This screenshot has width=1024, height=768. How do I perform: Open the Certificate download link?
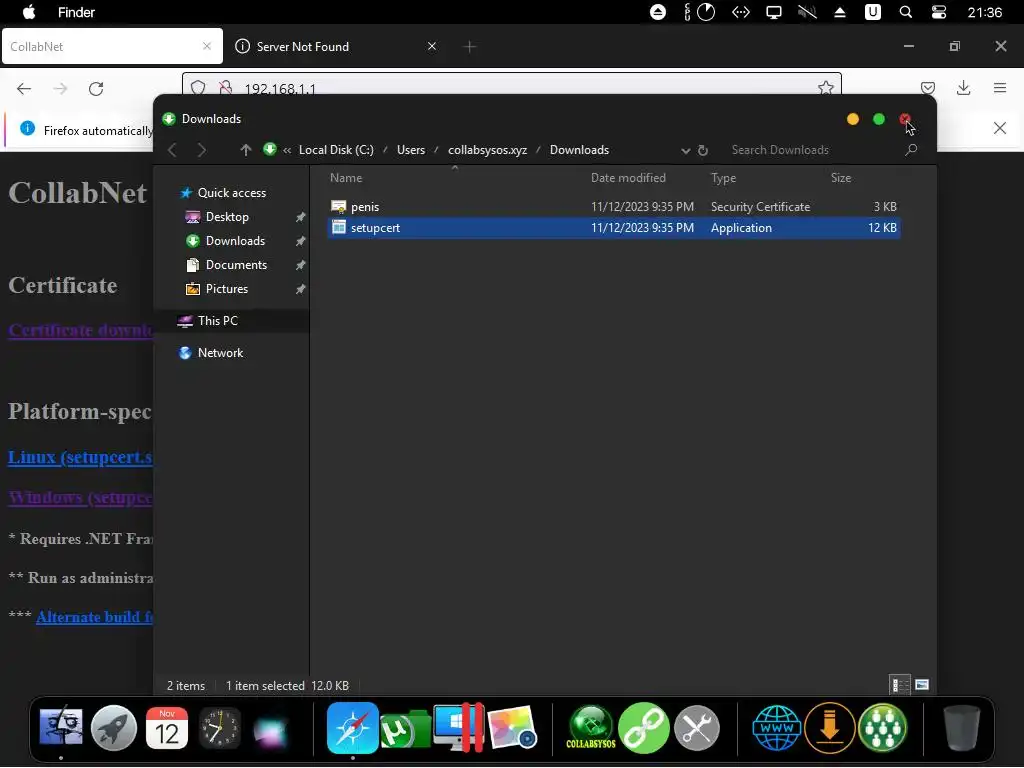[80, 330]
